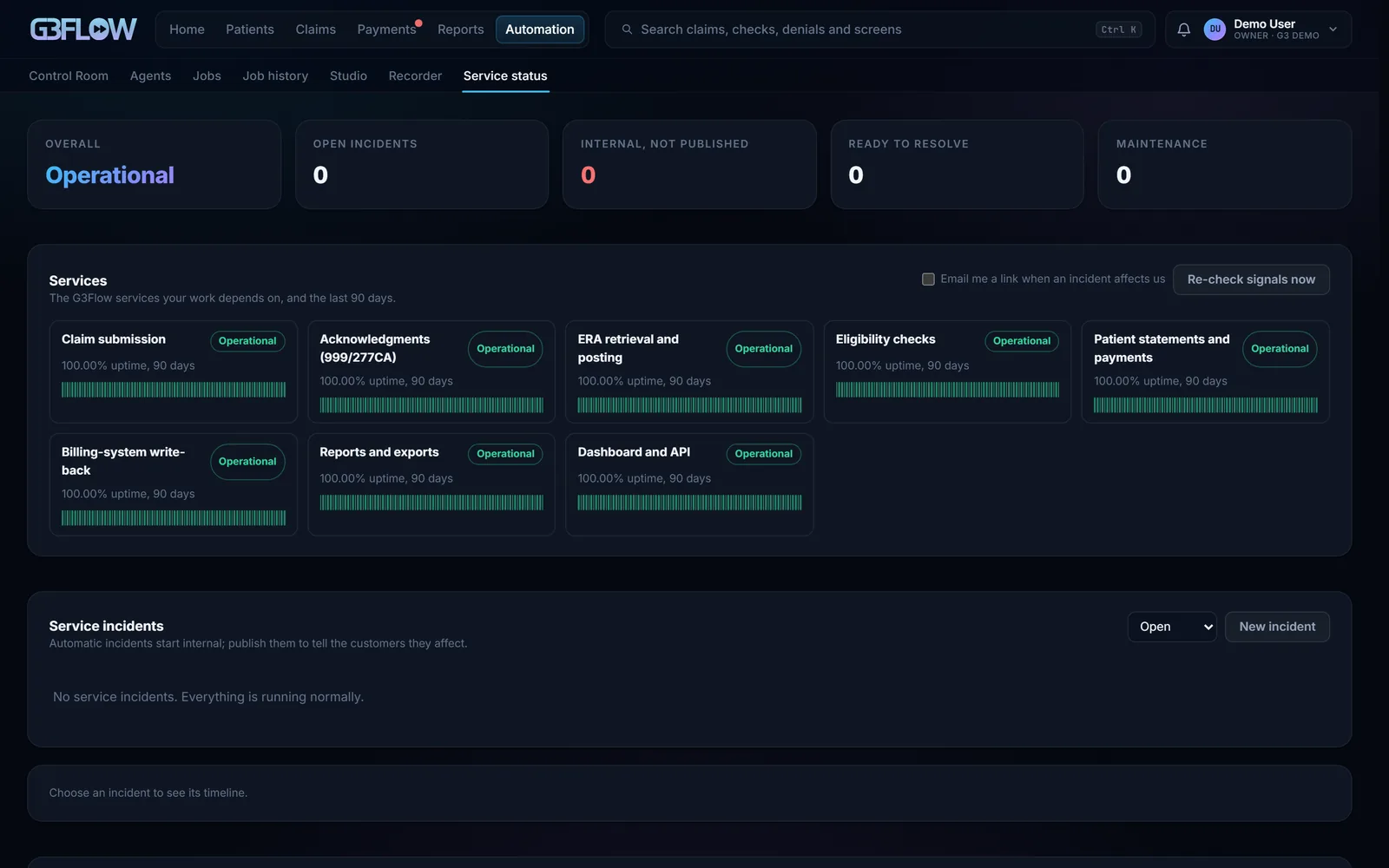This screenshot has height=868, width=1389.
Task: Click the Eligibility checks uptime bar
Action: coord(947,390)
